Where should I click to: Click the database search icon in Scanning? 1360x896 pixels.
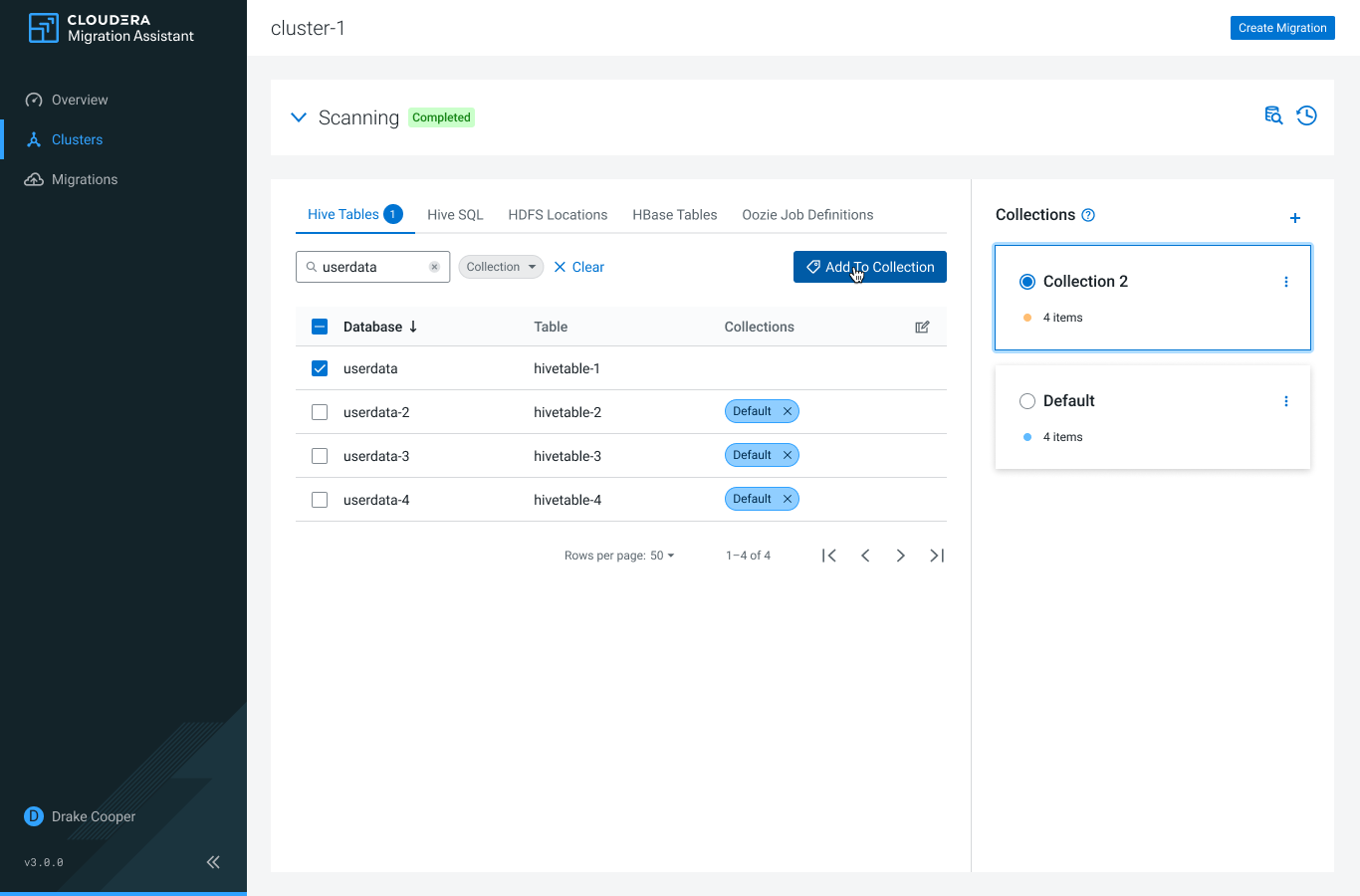click(1273, 115)
